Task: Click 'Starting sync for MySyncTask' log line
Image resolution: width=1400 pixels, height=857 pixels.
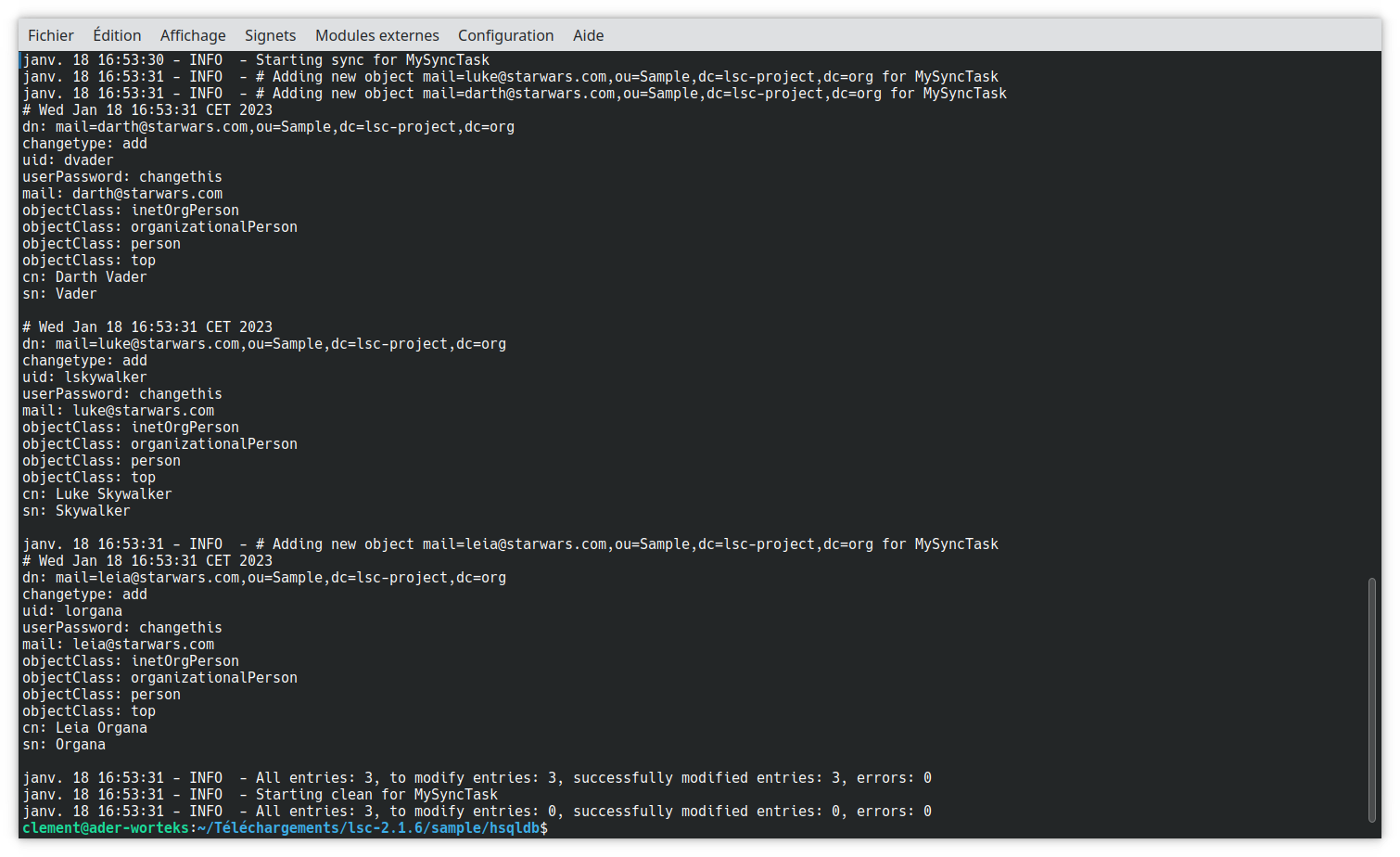Action: pos(256,60)
